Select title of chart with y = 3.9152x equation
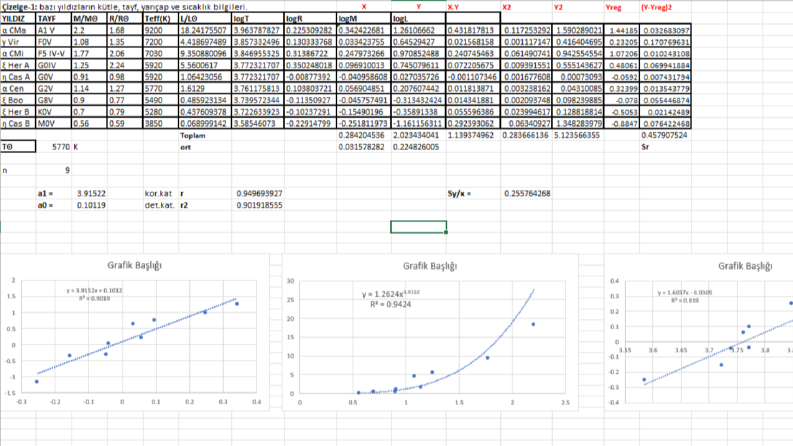793x446 pixels. pos(135,265)
